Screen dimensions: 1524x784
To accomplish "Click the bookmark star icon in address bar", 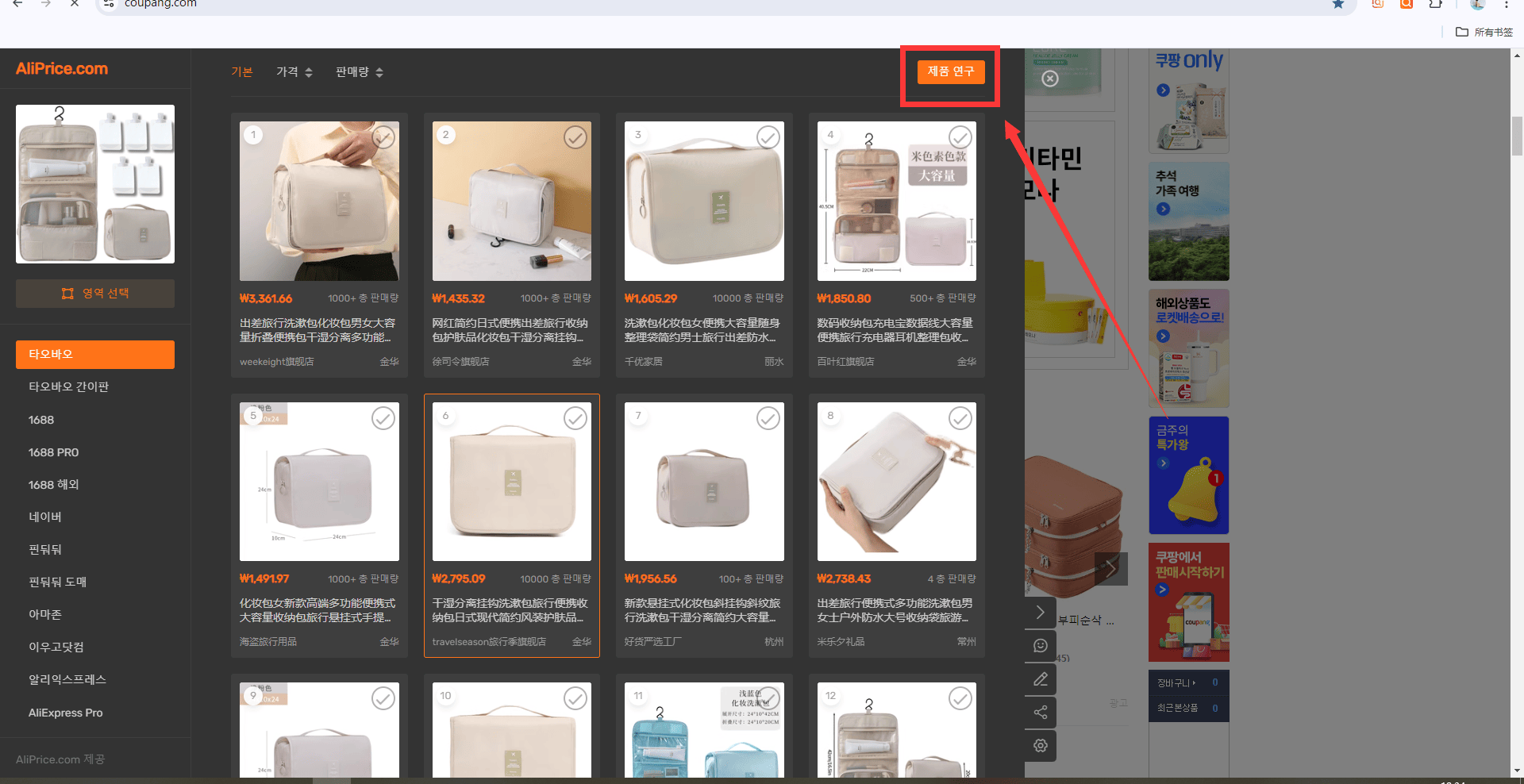I will (1338, 4).
